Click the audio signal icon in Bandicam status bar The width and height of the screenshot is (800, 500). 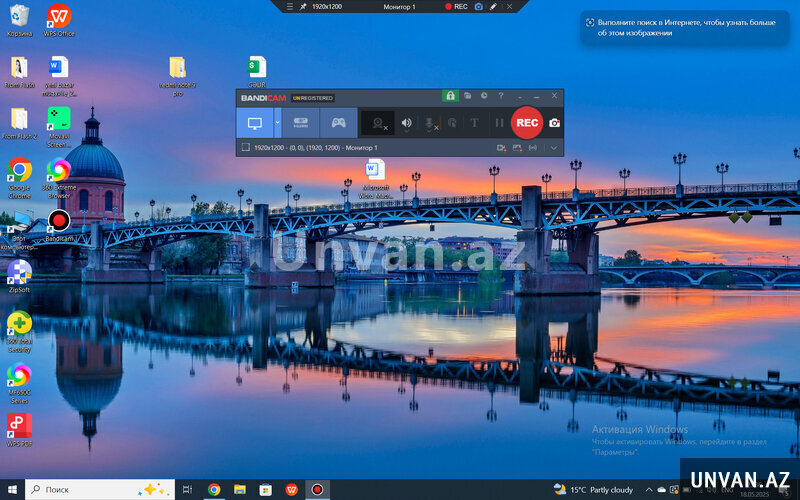(x=533, y=147)
